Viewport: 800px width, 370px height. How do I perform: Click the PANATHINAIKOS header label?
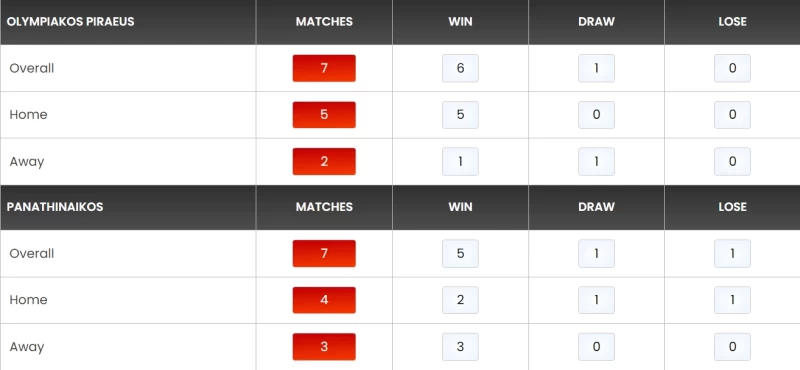(55, 207)
